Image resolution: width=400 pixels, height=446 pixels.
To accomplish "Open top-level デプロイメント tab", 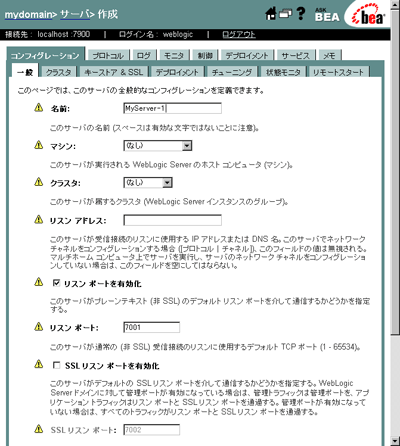I will pyautogui.click(x=247, y=55).
